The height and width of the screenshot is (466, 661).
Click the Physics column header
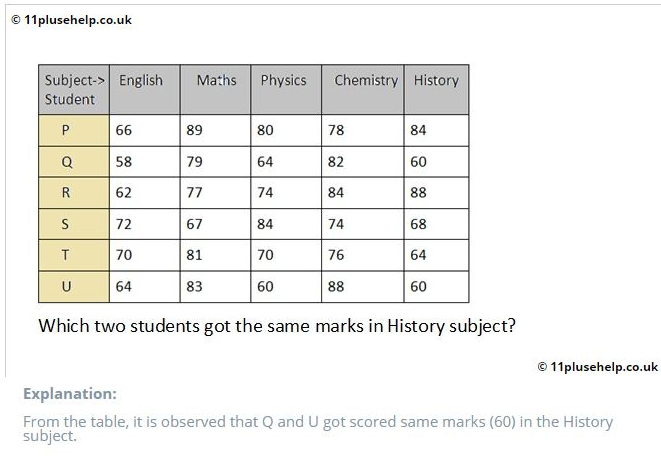point(286,89)
